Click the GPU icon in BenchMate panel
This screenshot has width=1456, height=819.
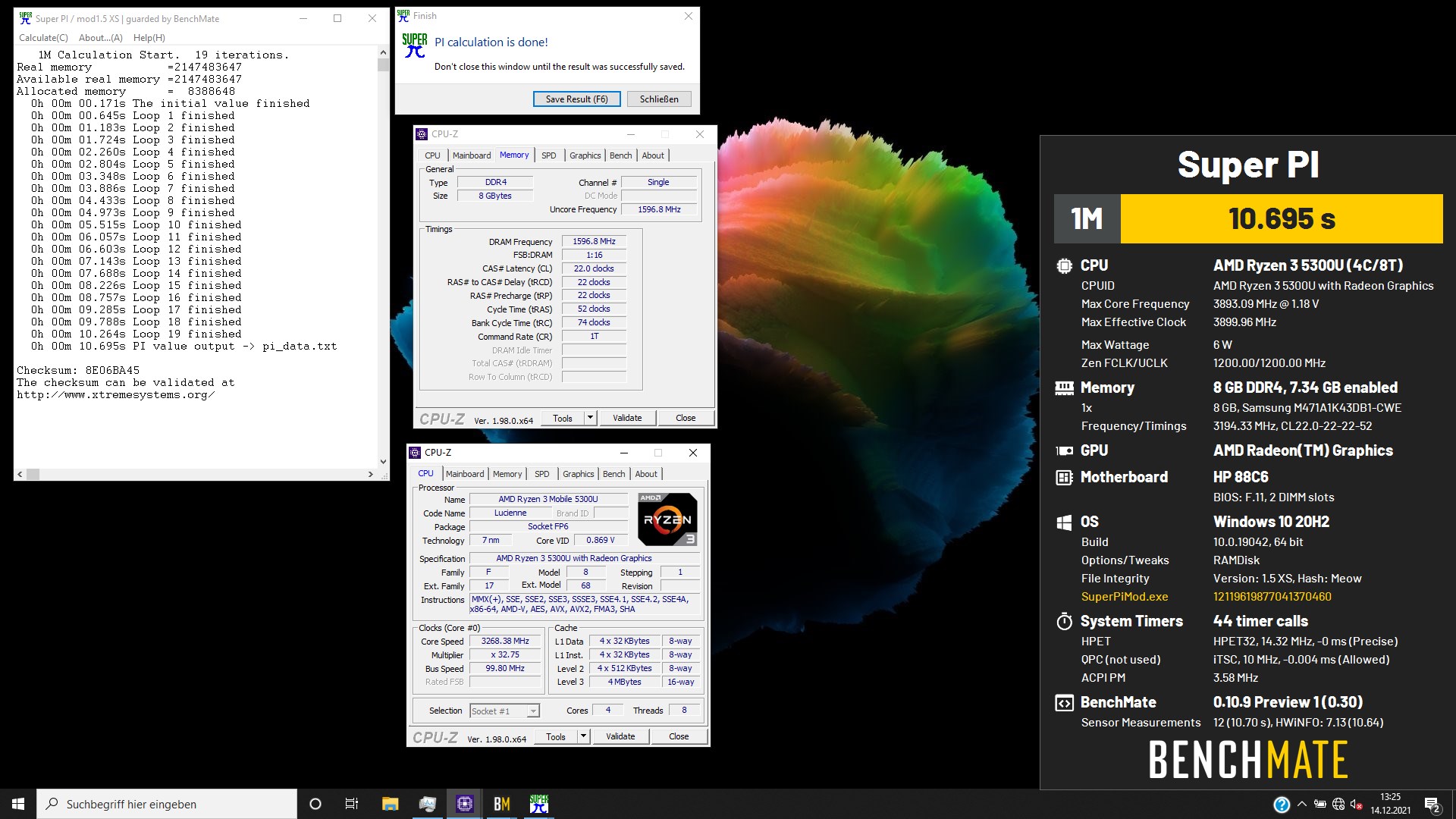tap(1064, 450)
